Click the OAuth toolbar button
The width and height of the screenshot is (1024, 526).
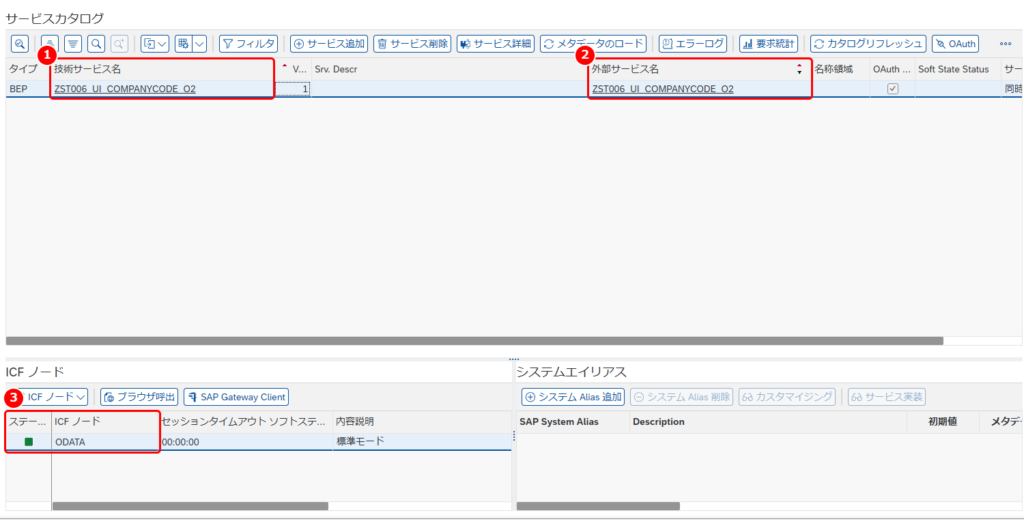coord(955,44)
